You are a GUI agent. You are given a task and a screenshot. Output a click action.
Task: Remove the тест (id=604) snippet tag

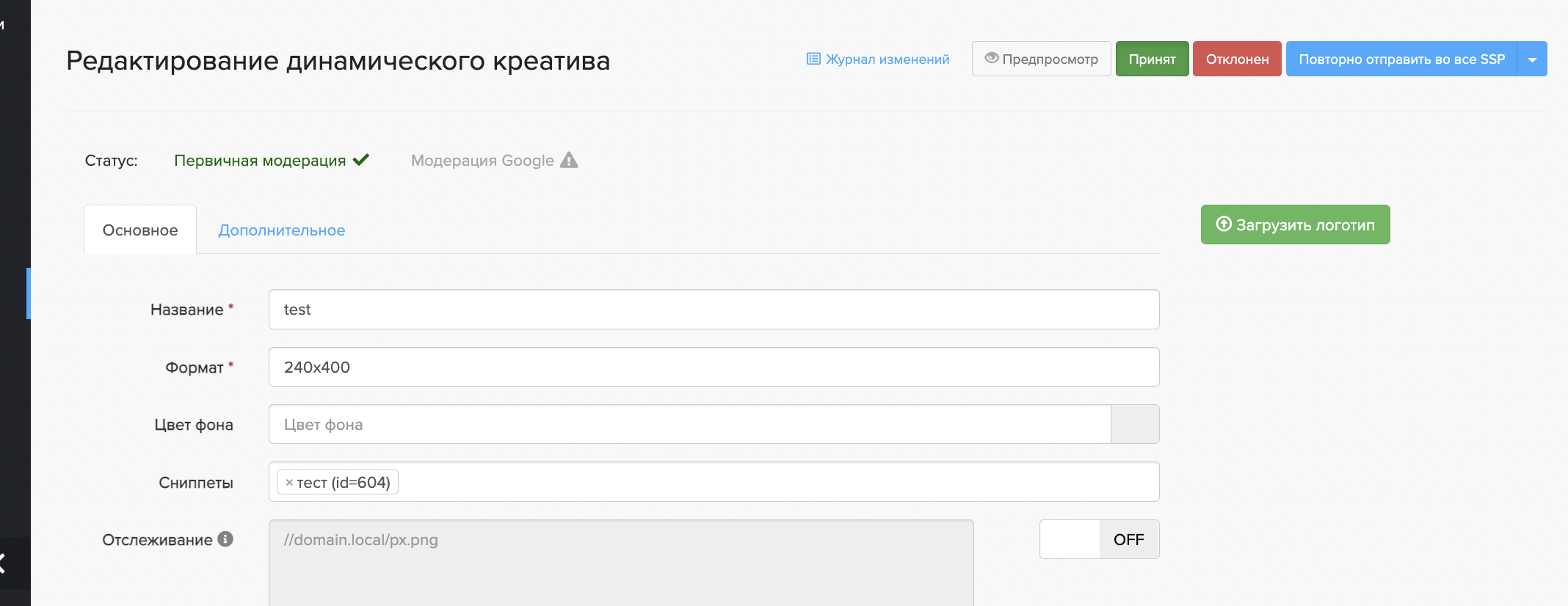[x=289, y=483]
